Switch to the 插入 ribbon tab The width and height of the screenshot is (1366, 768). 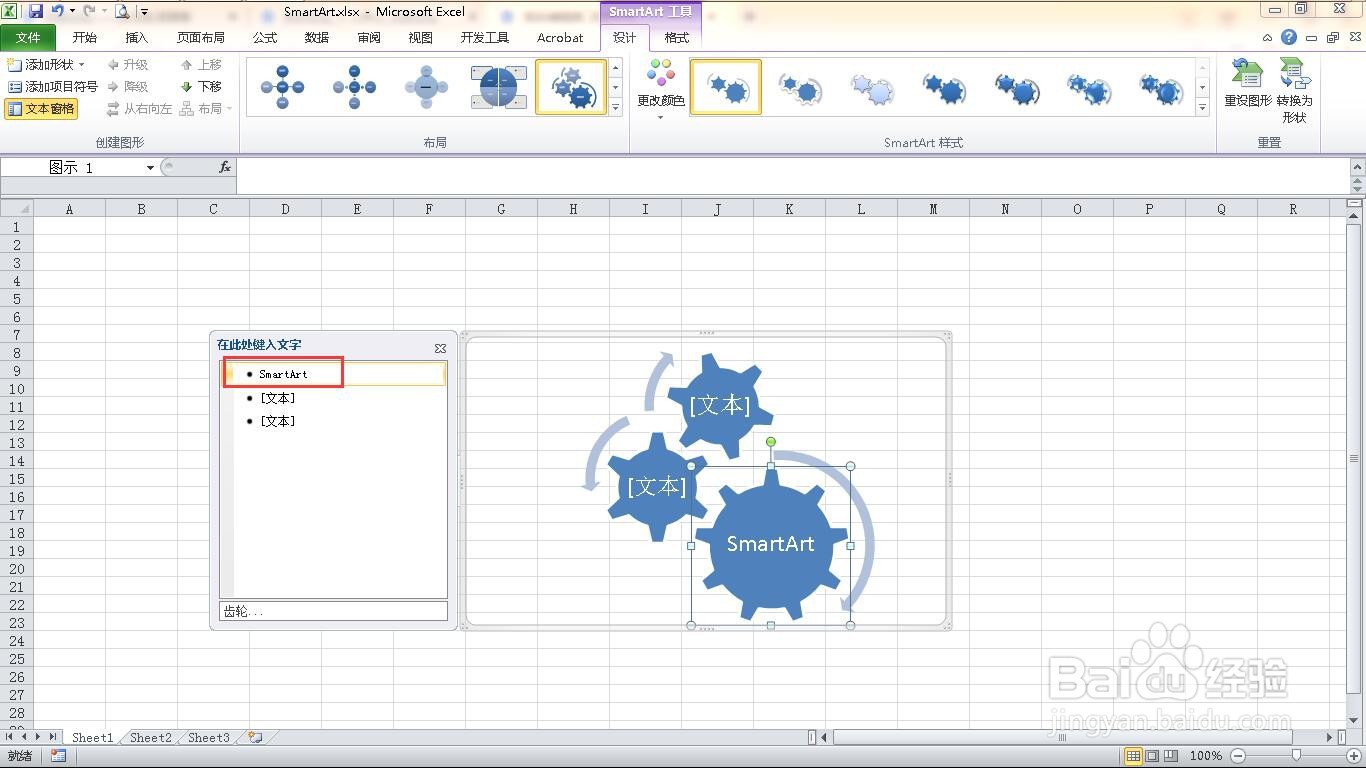[x=137, y=37]
